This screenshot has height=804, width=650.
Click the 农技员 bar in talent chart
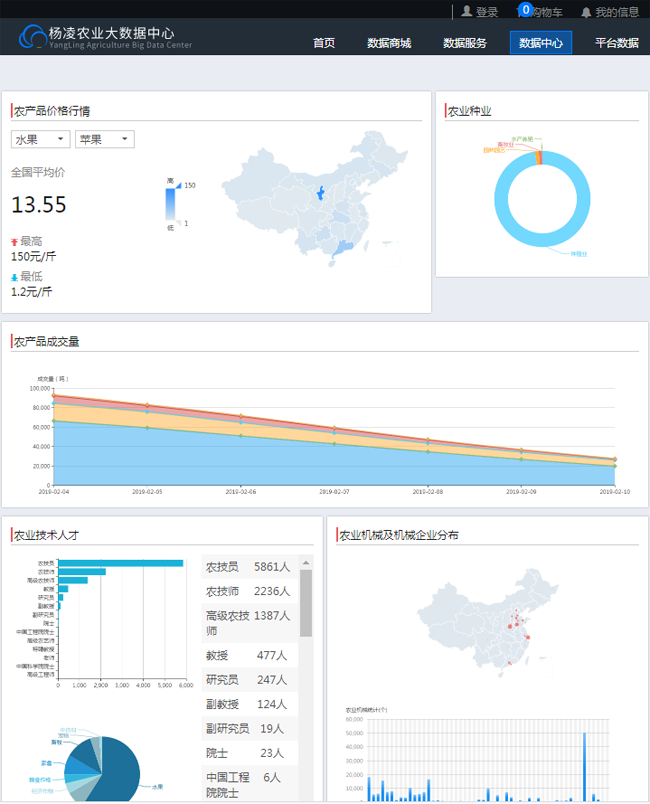click(120, 563)
